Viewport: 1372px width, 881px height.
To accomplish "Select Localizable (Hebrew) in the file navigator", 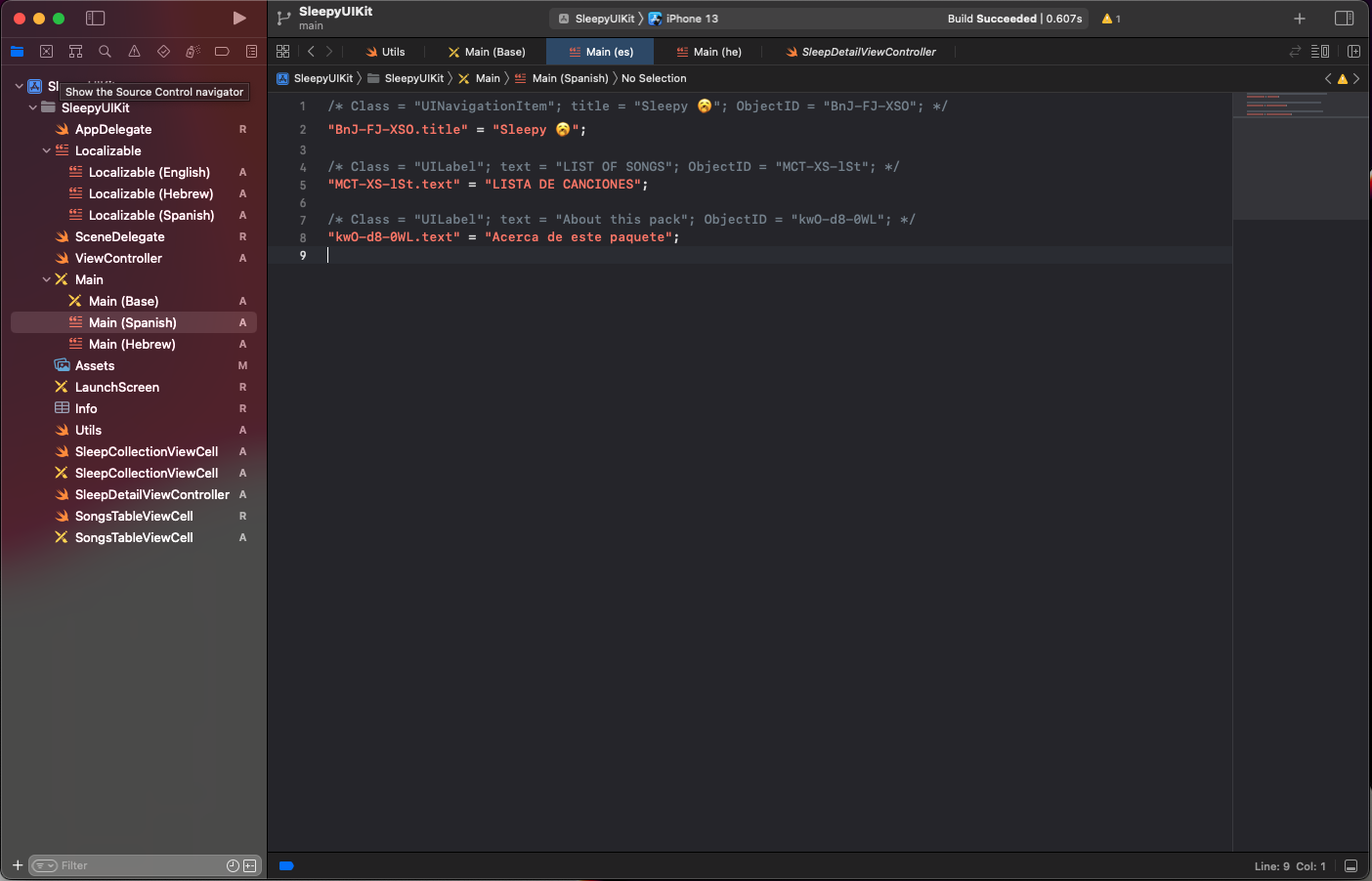I will click(x=150, y=194).
